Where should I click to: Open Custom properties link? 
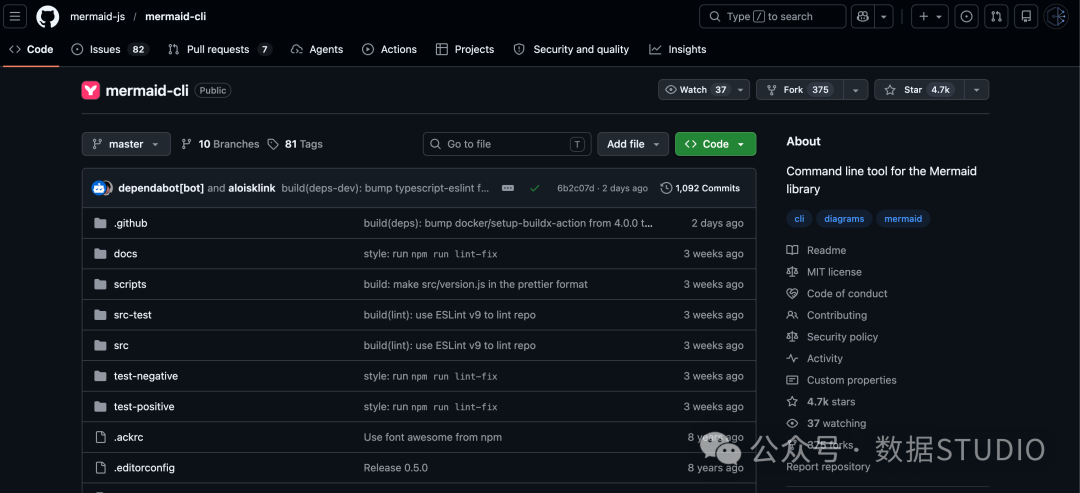point(842,380)
